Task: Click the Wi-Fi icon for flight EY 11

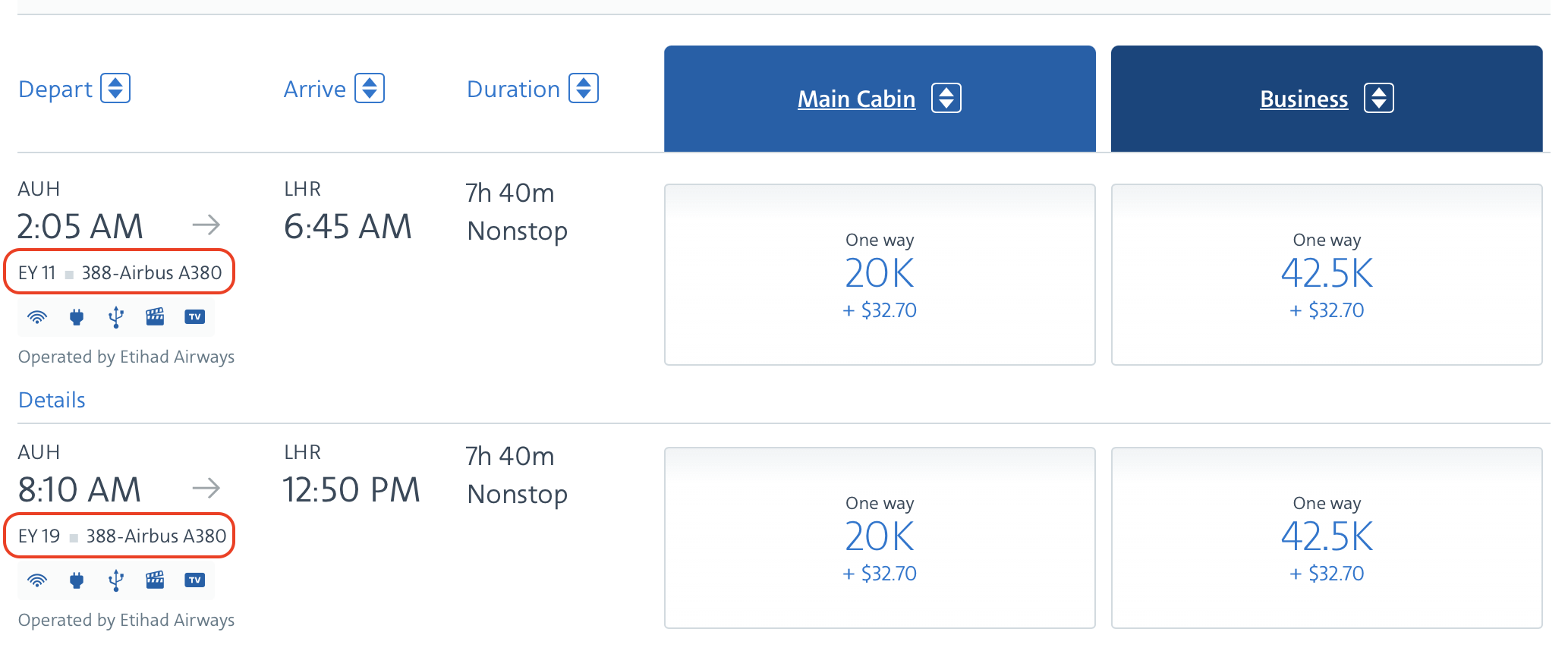Action: tap(37, 317)
